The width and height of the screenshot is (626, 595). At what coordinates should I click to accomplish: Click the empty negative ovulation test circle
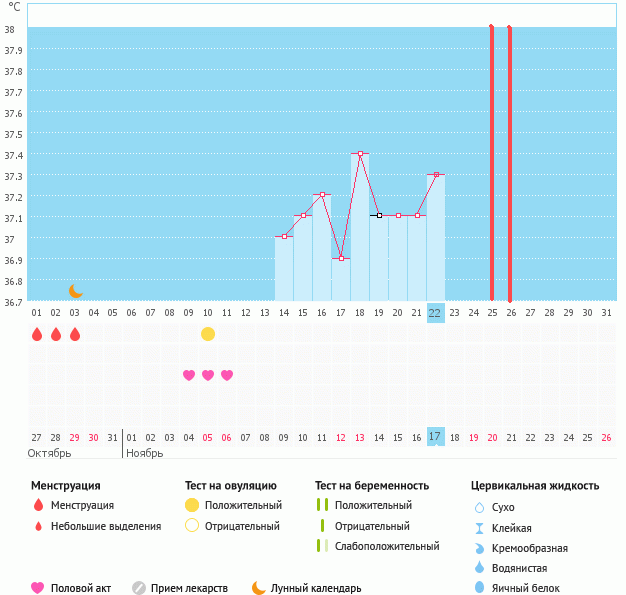(x=192, y=526)
